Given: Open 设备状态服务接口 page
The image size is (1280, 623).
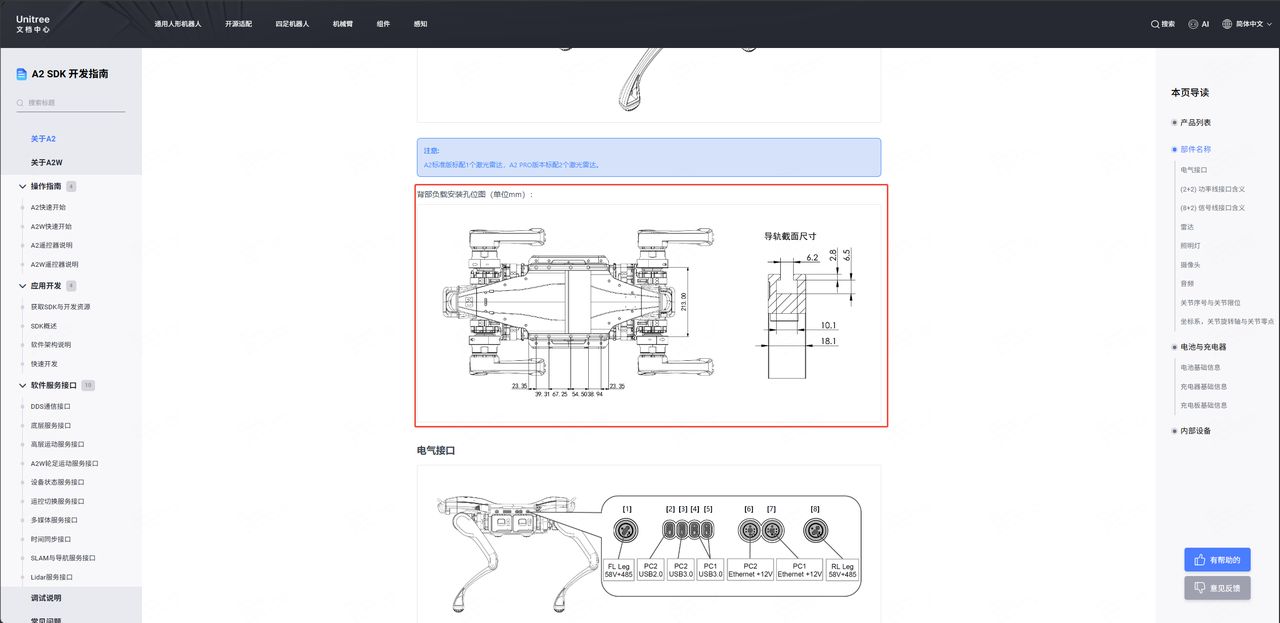Looking at the screenshot, I should (57, 482).
